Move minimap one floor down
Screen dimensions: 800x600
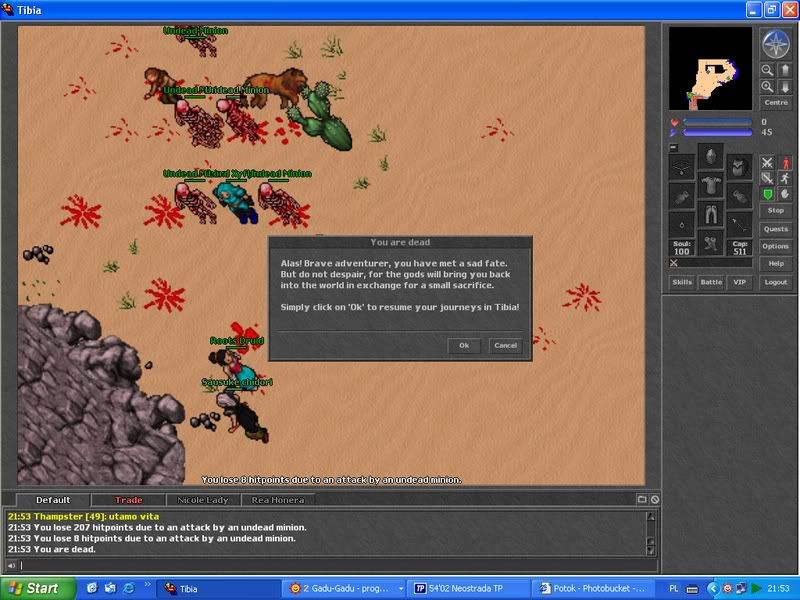pyautogui.click(x=785, y=87)
